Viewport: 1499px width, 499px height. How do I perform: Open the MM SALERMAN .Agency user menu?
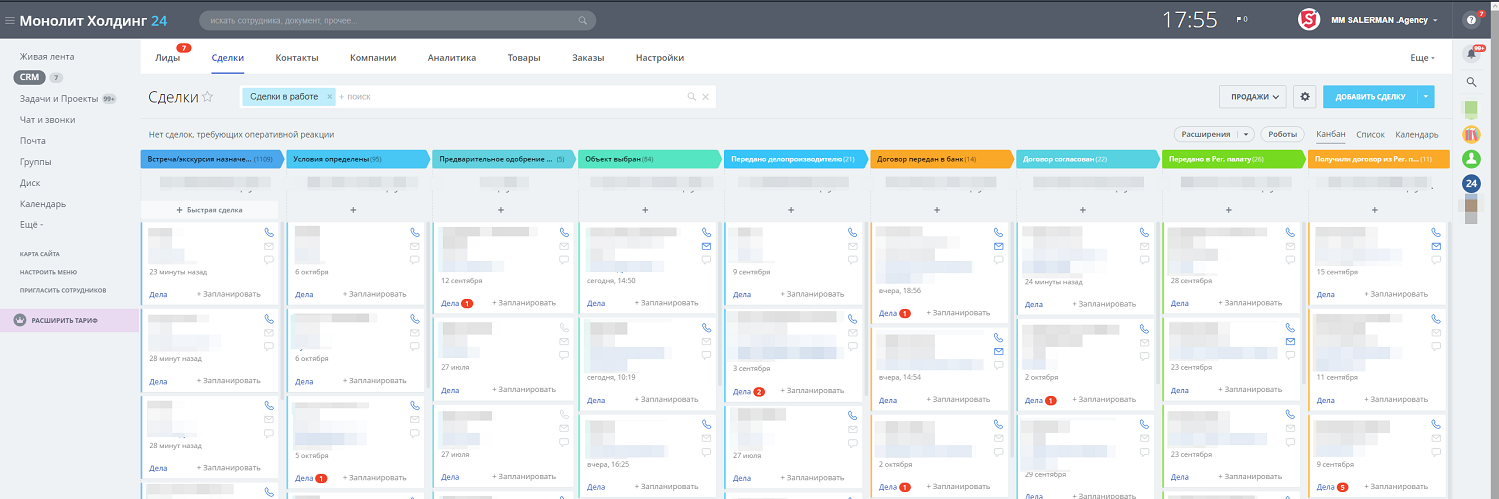pos(1384,20)
